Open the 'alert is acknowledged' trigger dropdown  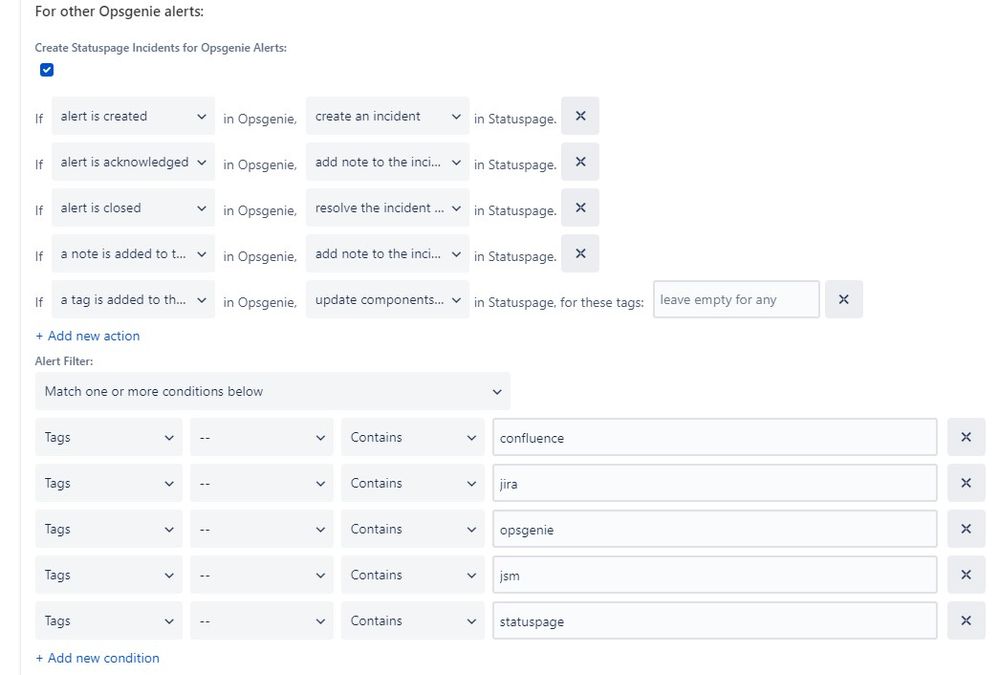133,162
